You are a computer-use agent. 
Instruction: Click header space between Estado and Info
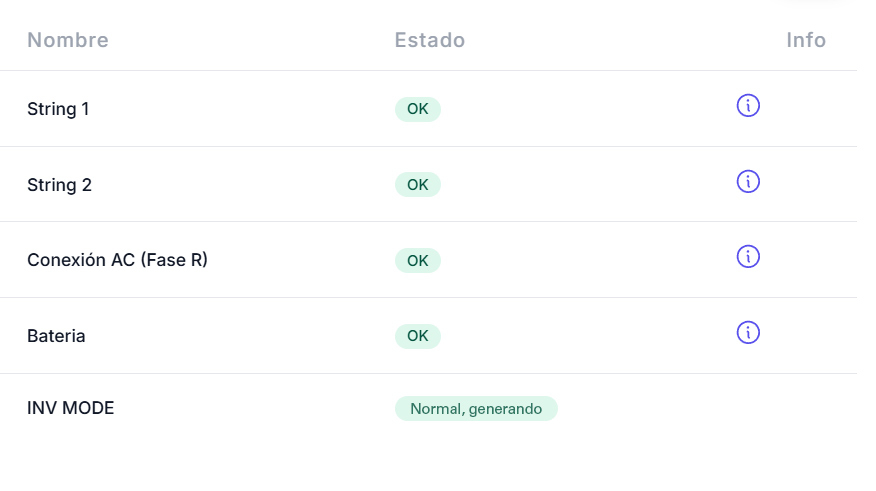point(620,41)
